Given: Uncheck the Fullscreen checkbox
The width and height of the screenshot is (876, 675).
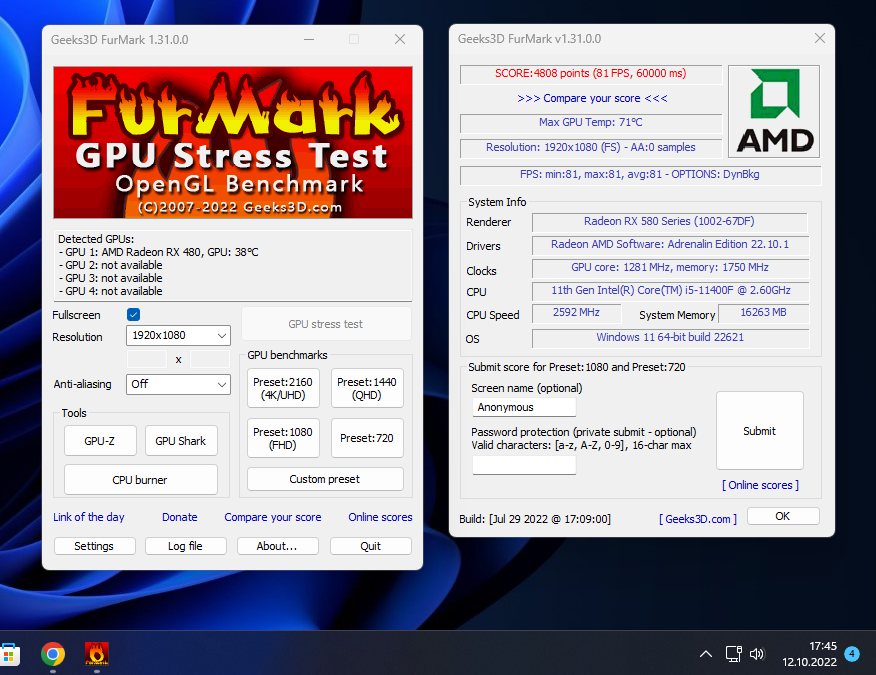Looking at the screenshot, I should (134, 315).
